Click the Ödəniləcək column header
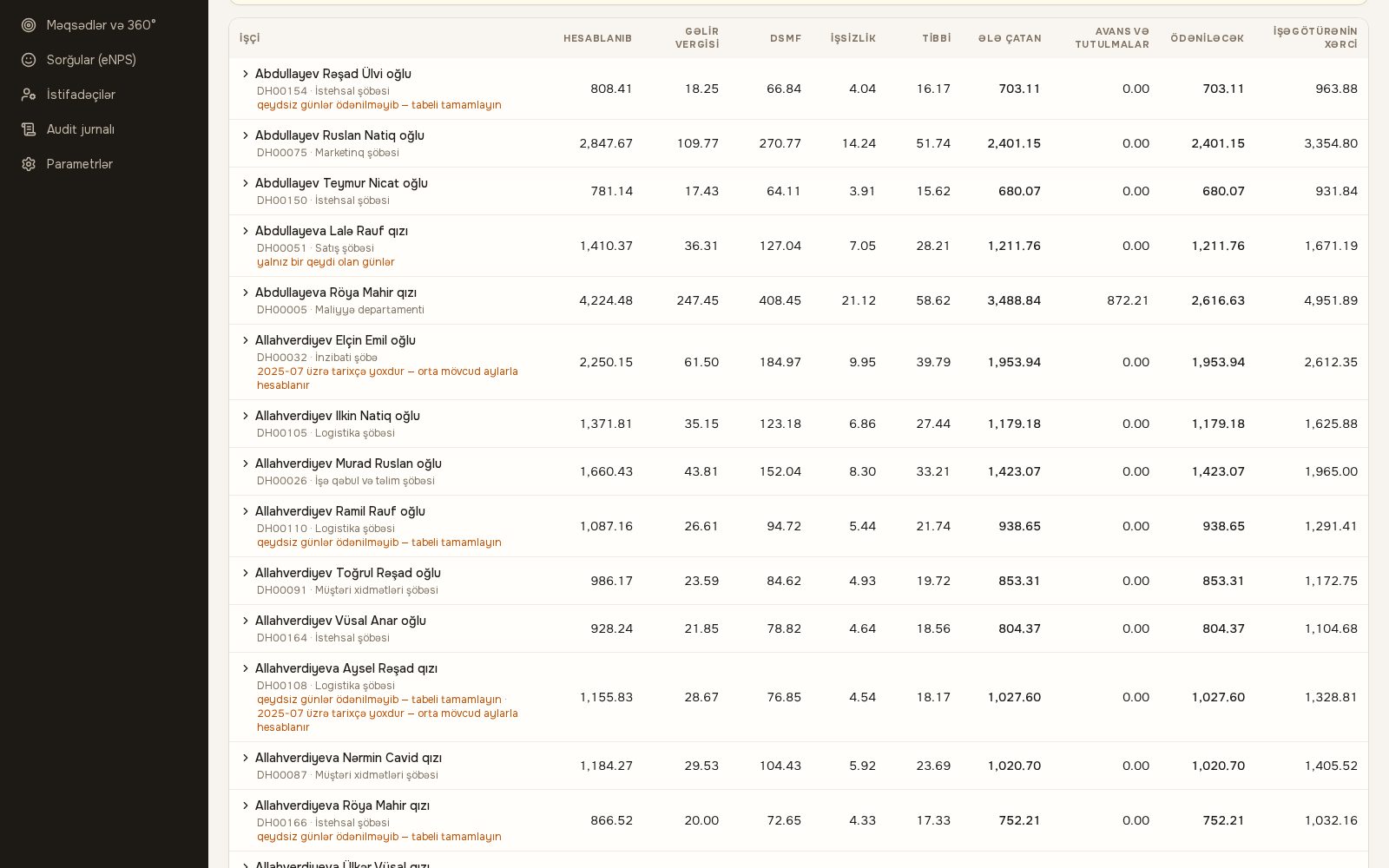1389x868 pixels. [x=1208, y=38]
